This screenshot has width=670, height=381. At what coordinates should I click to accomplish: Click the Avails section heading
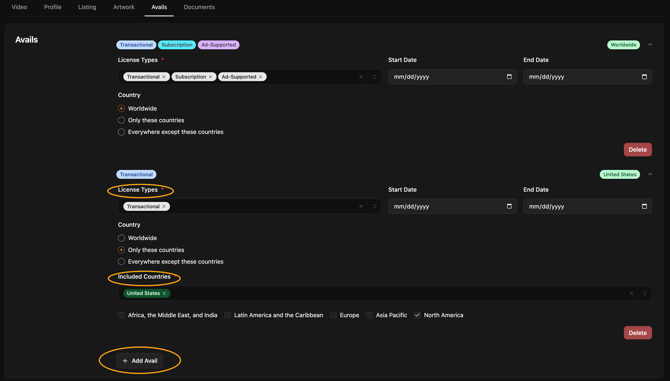click(26, 40)
